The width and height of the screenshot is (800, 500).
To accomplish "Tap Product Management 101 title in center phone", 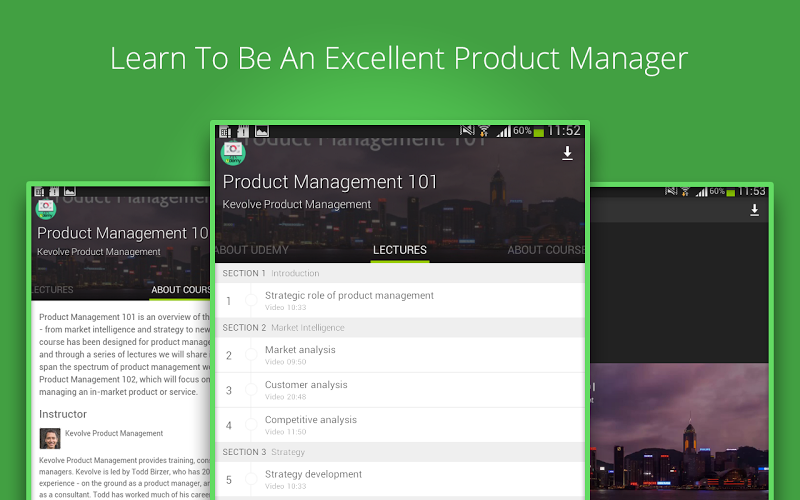I will tap(330, 182).
